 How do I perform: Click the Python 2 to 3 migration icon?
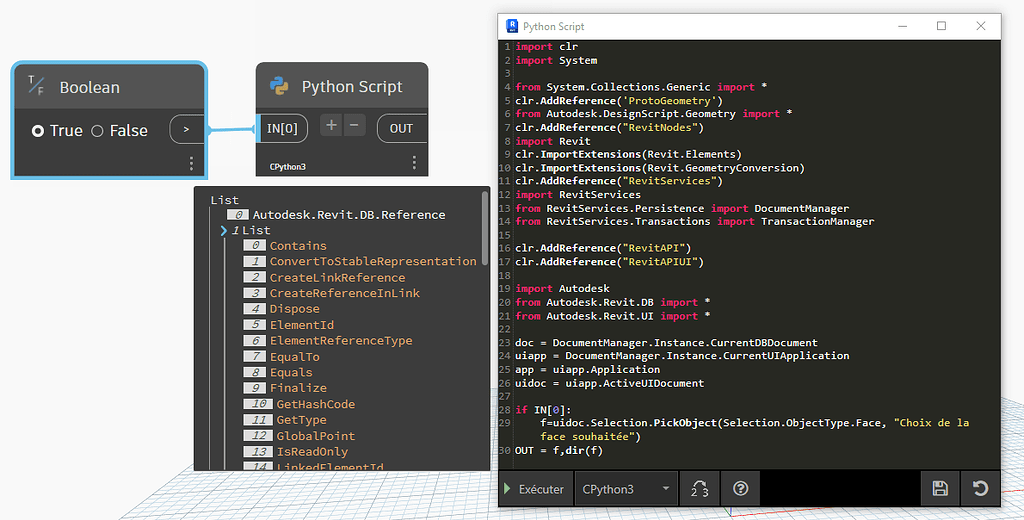(699, 489)
